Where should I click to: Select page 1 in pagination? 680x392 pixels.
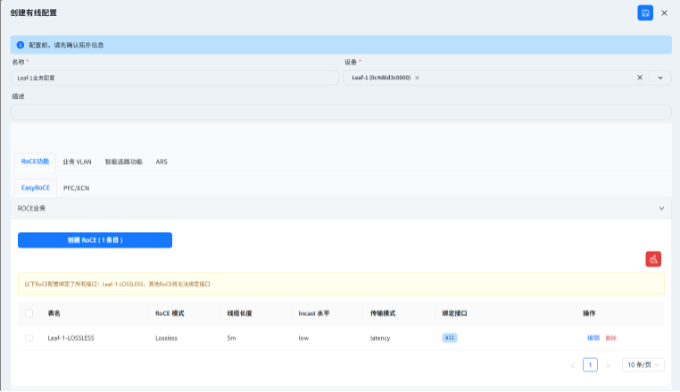(590, 365)
